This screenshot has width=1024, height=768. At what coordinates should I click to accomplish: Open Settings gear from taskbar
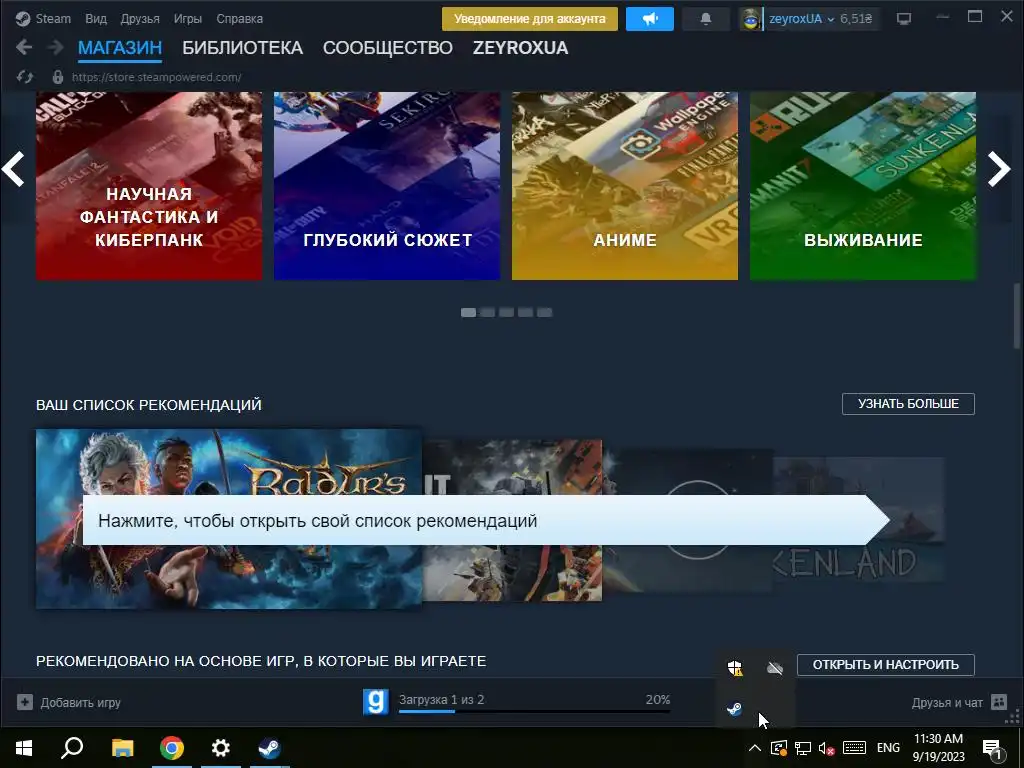(221, 748)
